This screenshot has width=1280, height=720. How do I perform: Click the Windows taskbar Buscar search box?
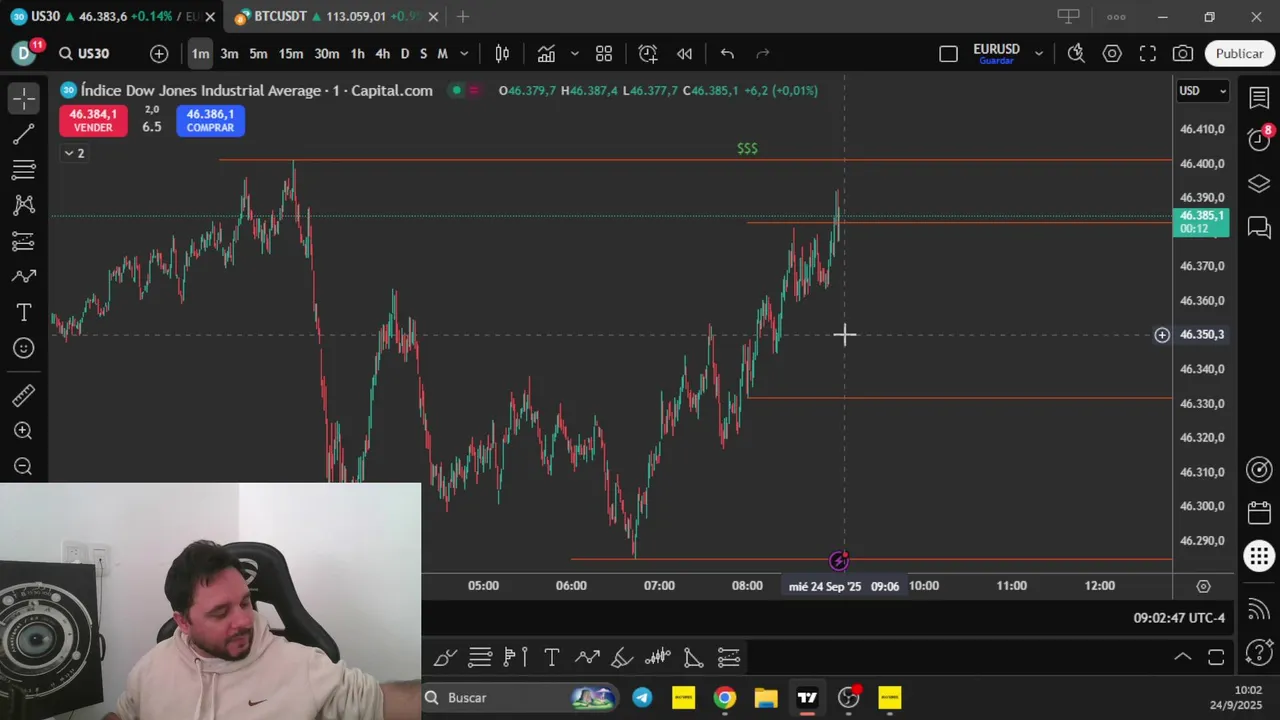[520, 697]
